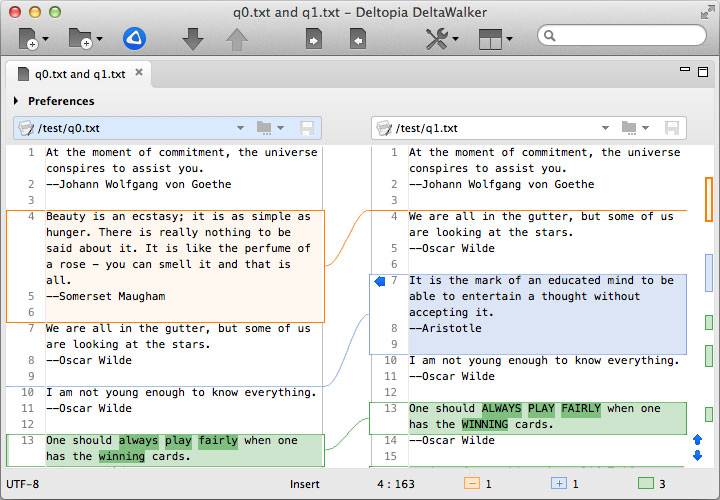Open the layout dropdown arrow
The image size is (720, 500).
tap(509, 39)
